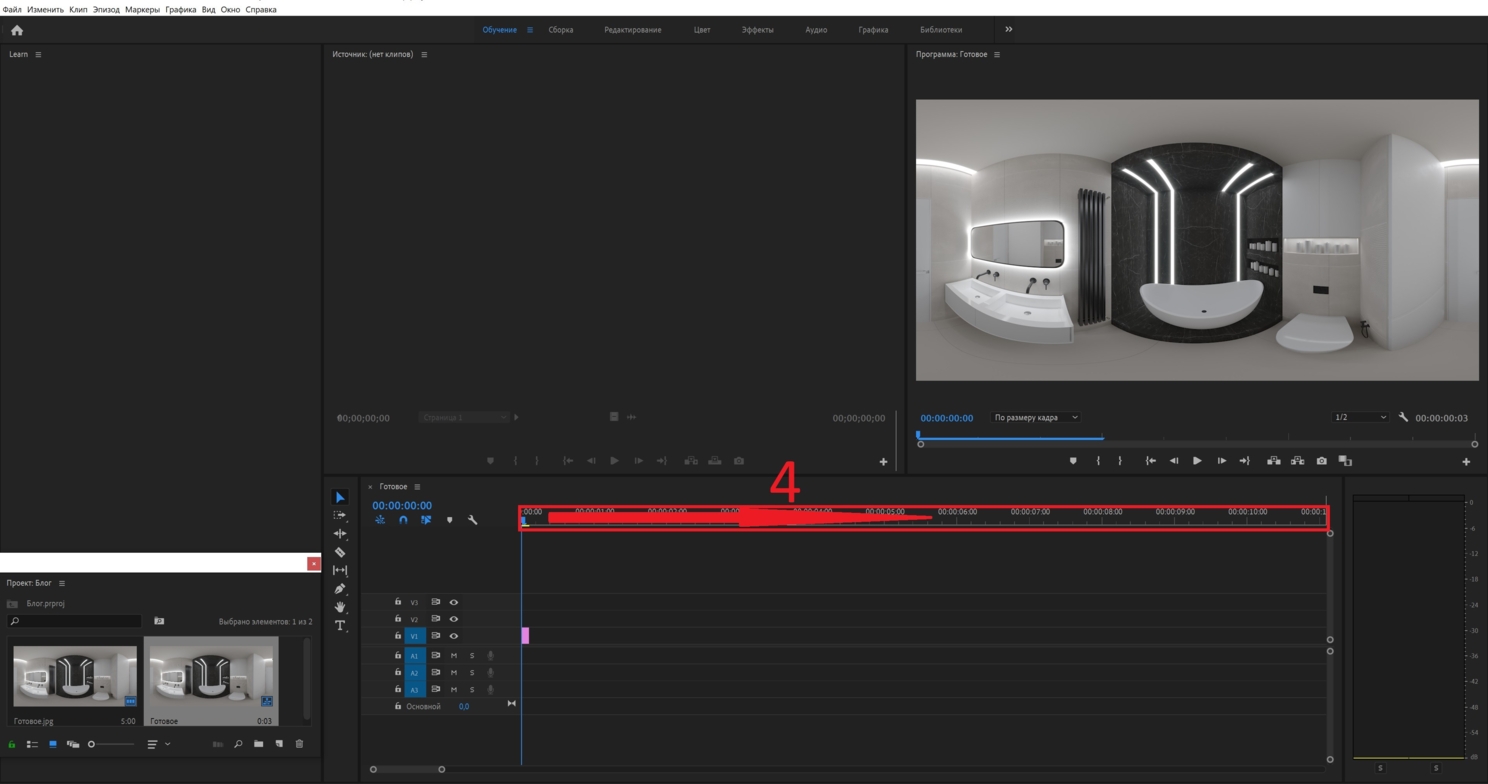
Task: Switch to the Сборка workspace
Action: [x=561, y=30]
